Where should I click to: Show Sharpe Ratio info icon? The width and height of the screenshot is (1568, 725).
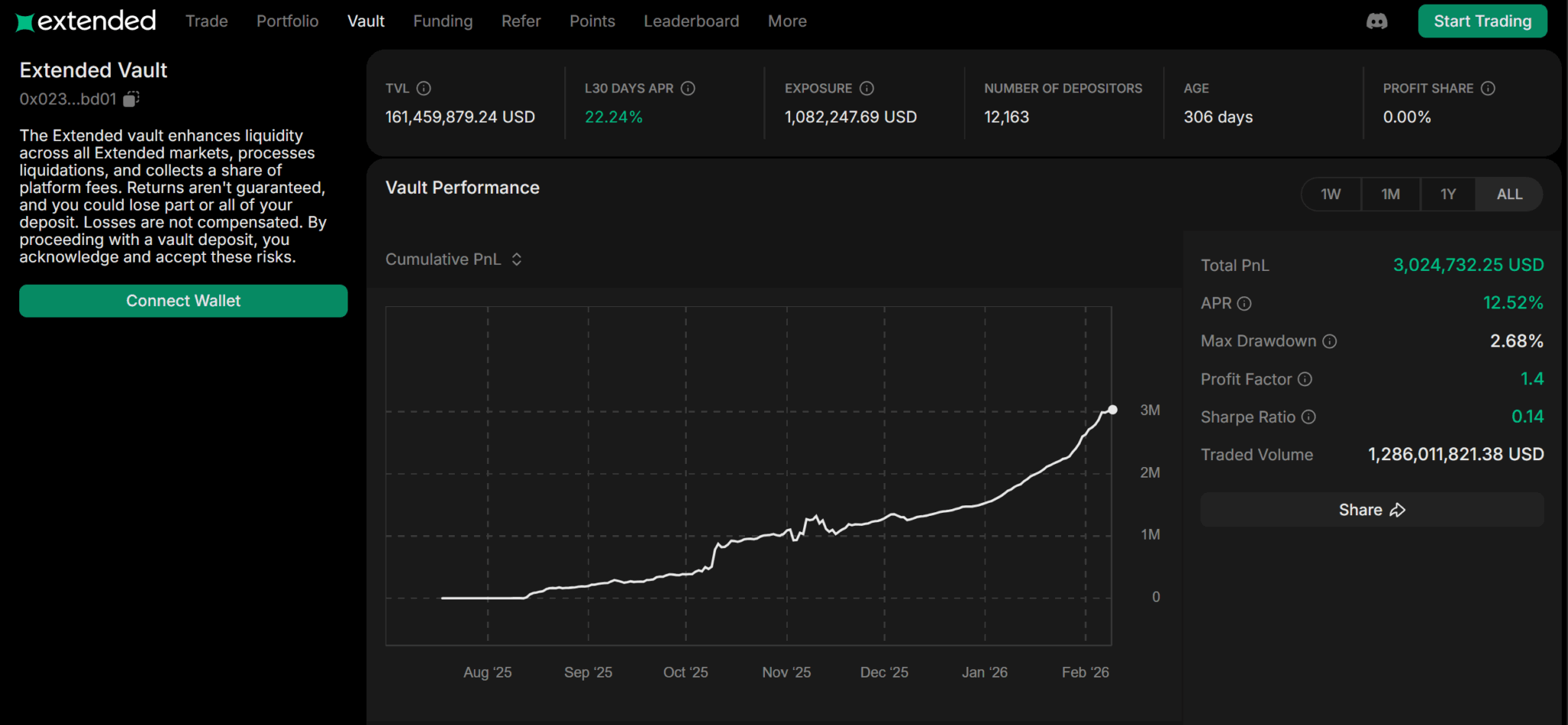[x=1308, y=416]
